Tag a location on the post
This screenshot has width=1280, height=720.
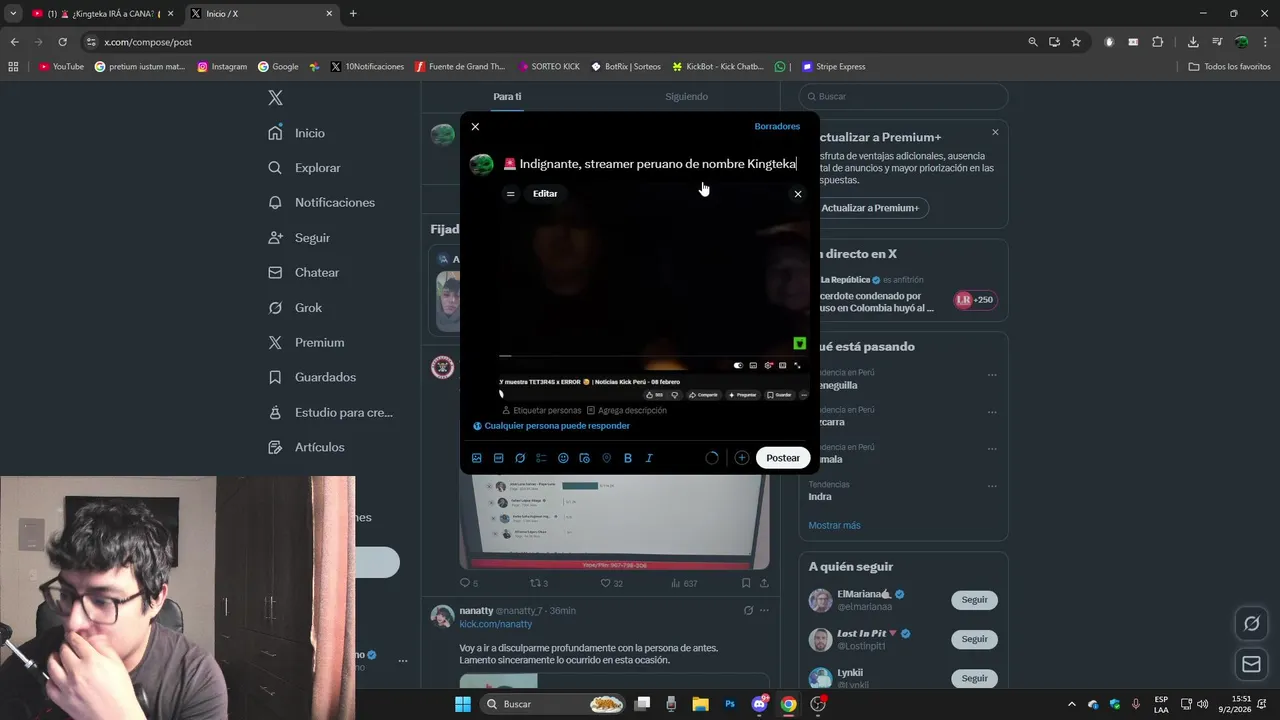(x=606, y=458)
